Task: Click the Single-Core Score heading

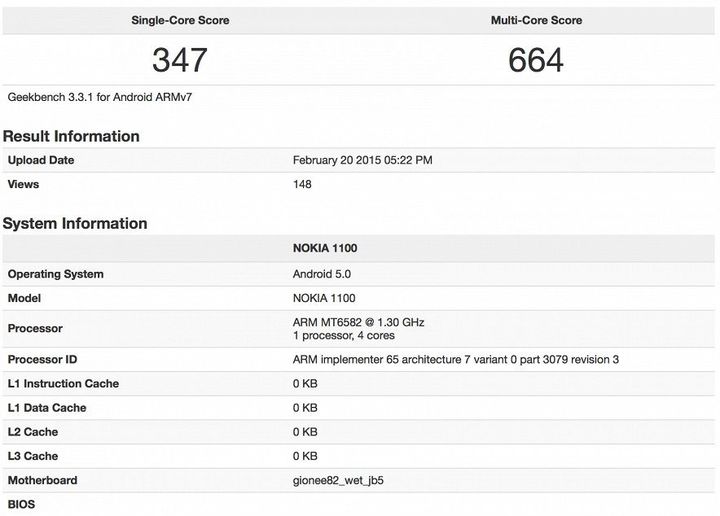Action: coord(180,20)
